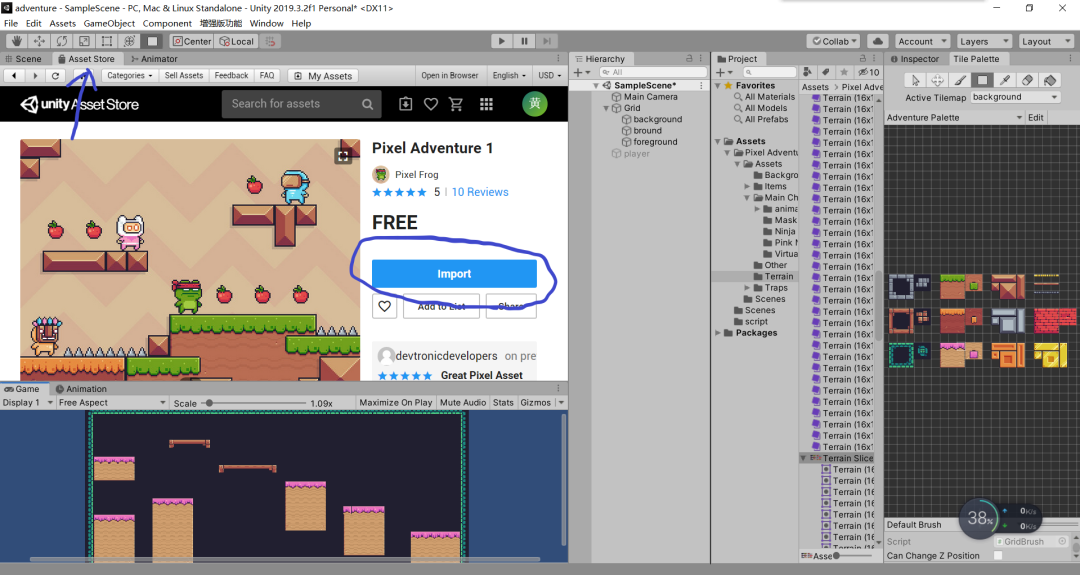Choose the Tile Palette paintbrush tool

click(960, 81)
